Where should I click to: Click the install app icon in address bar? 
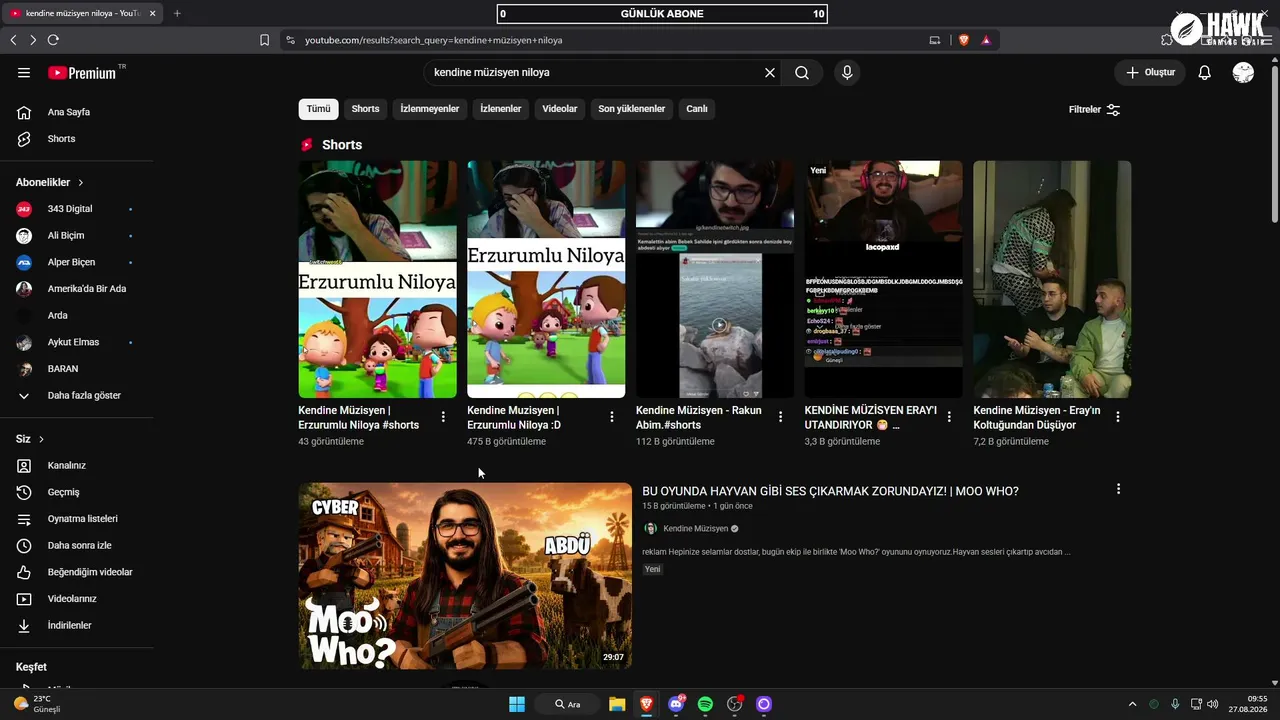coord(935,40)
